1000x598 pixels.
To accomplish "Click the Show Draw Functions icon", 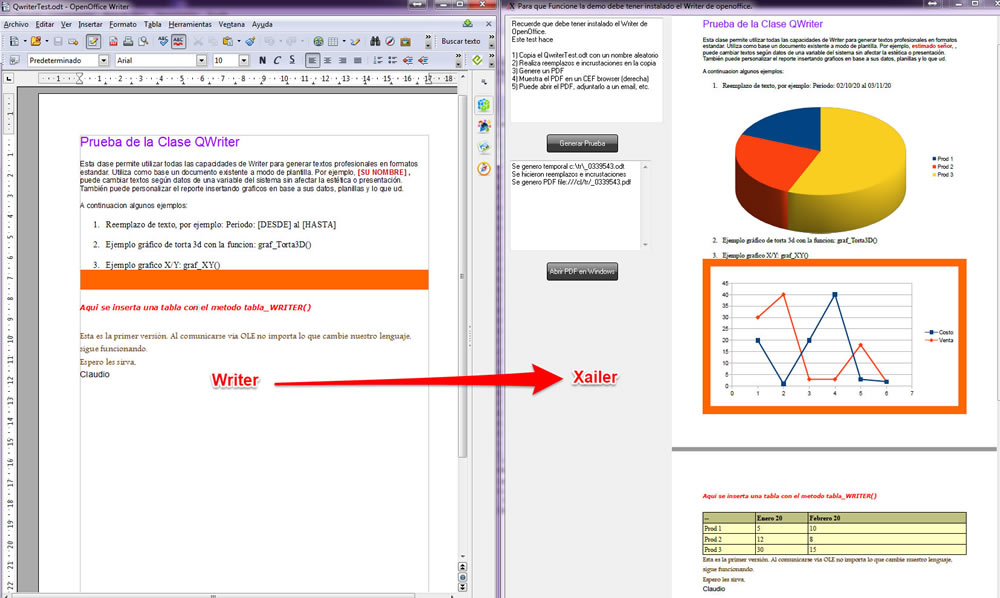I will coord(355,41).
